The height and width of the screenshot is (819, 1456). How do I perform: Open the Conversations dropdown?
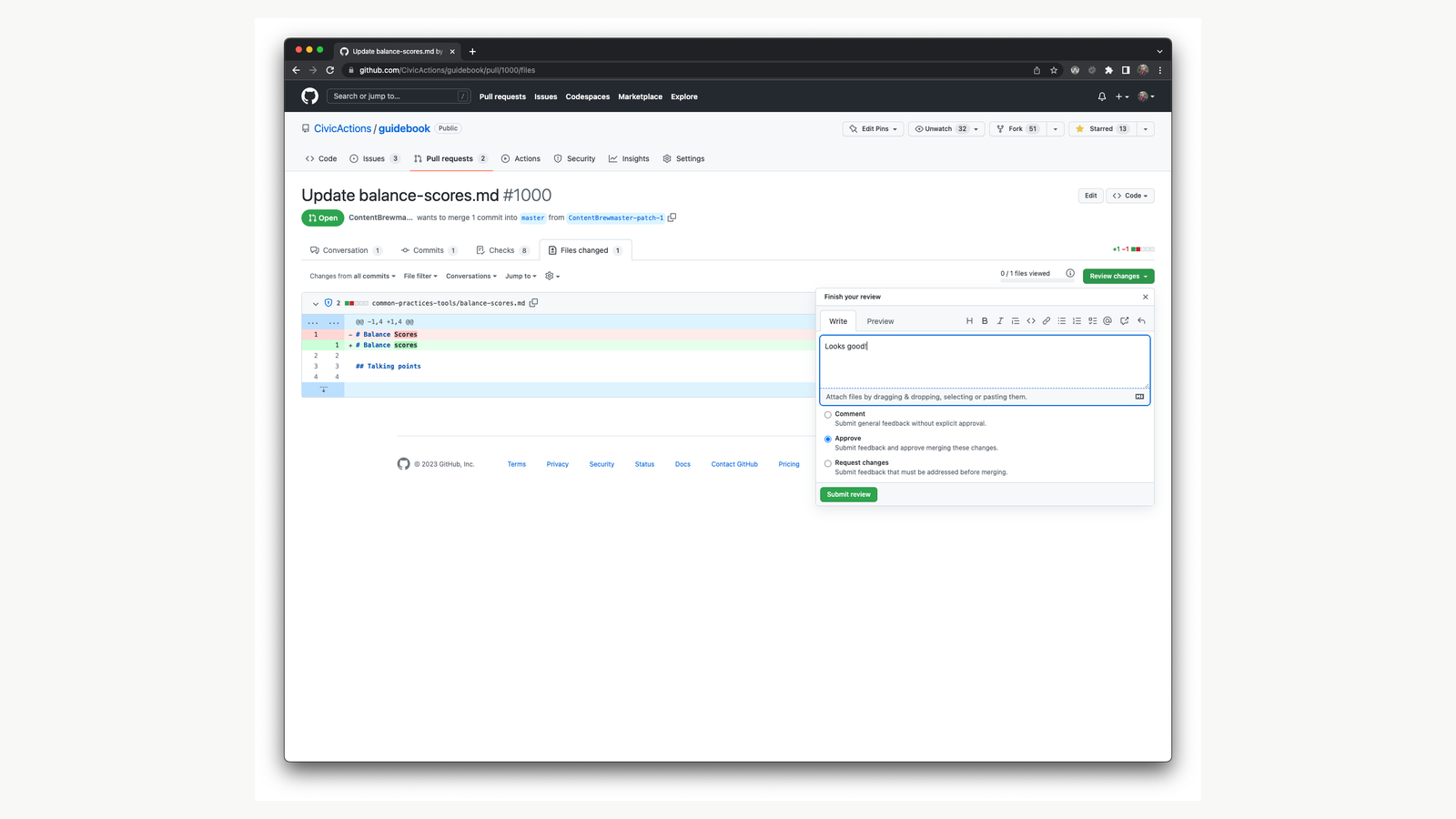click(471, 276)
